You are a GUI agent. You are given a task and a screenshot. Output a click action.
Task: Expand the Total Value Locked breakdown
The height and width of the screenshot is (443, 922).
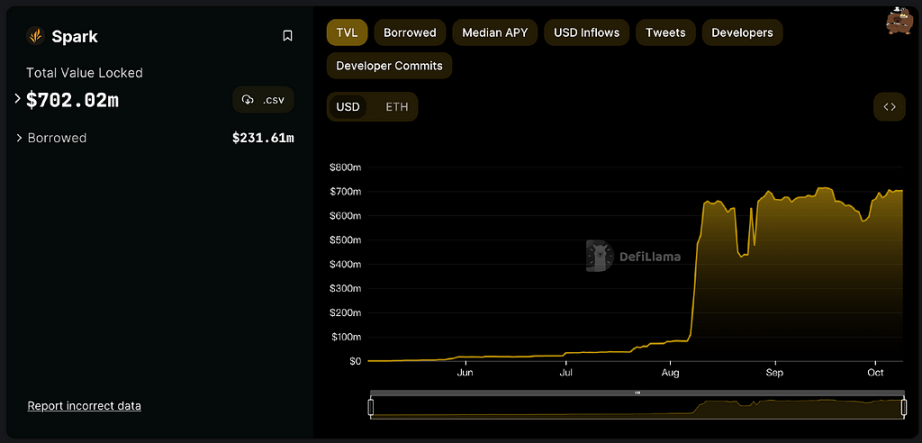[18, 99]
